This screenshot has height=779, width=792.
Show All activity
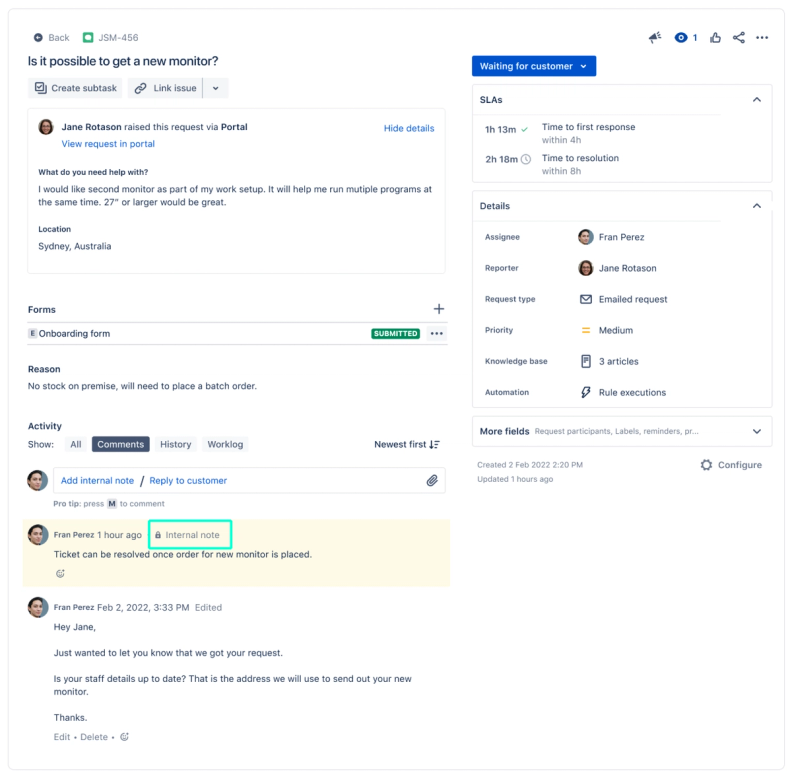(76, 445)
